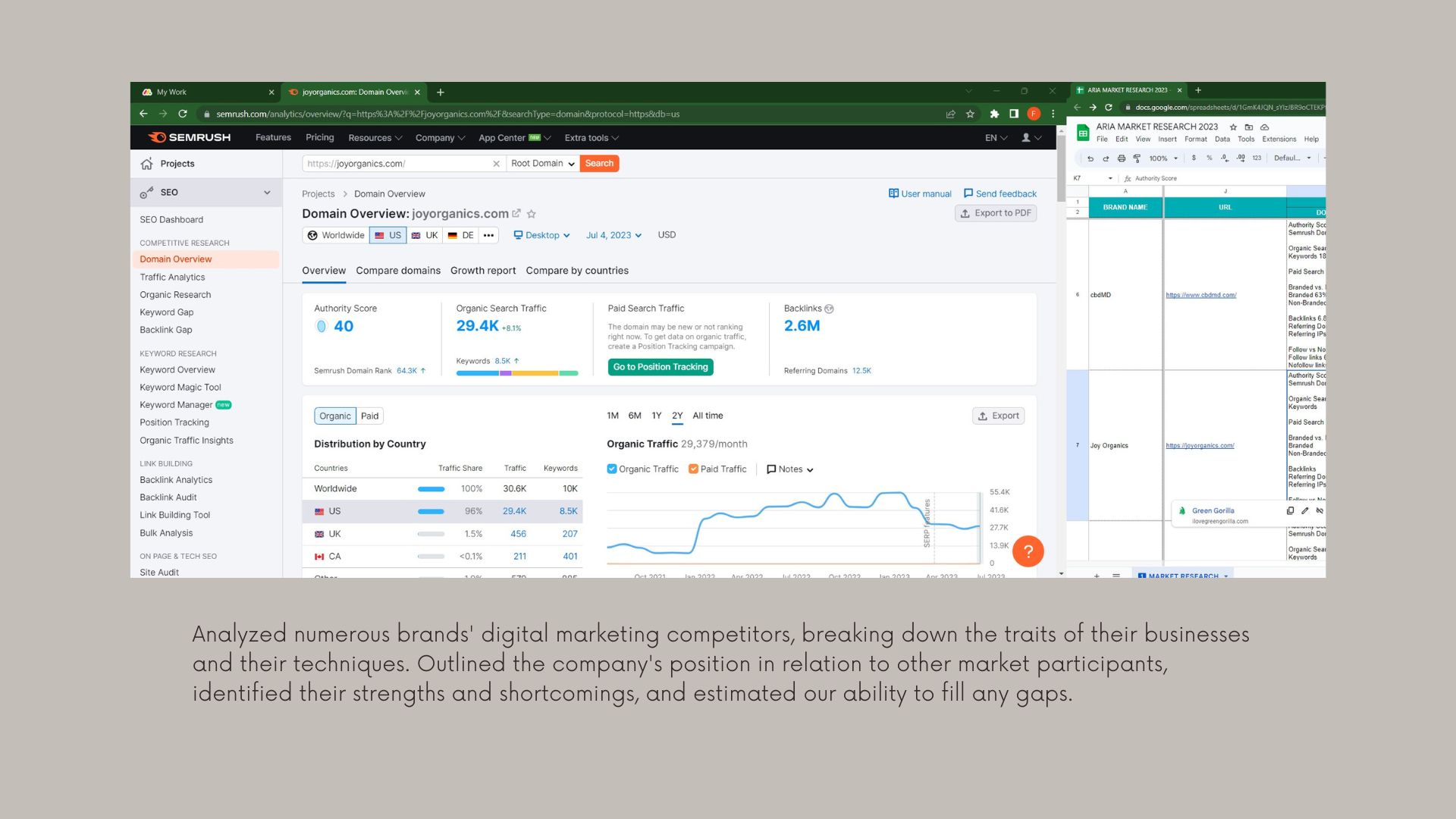
Task: Switch distribution toggle to Paid
Action: 369,416
